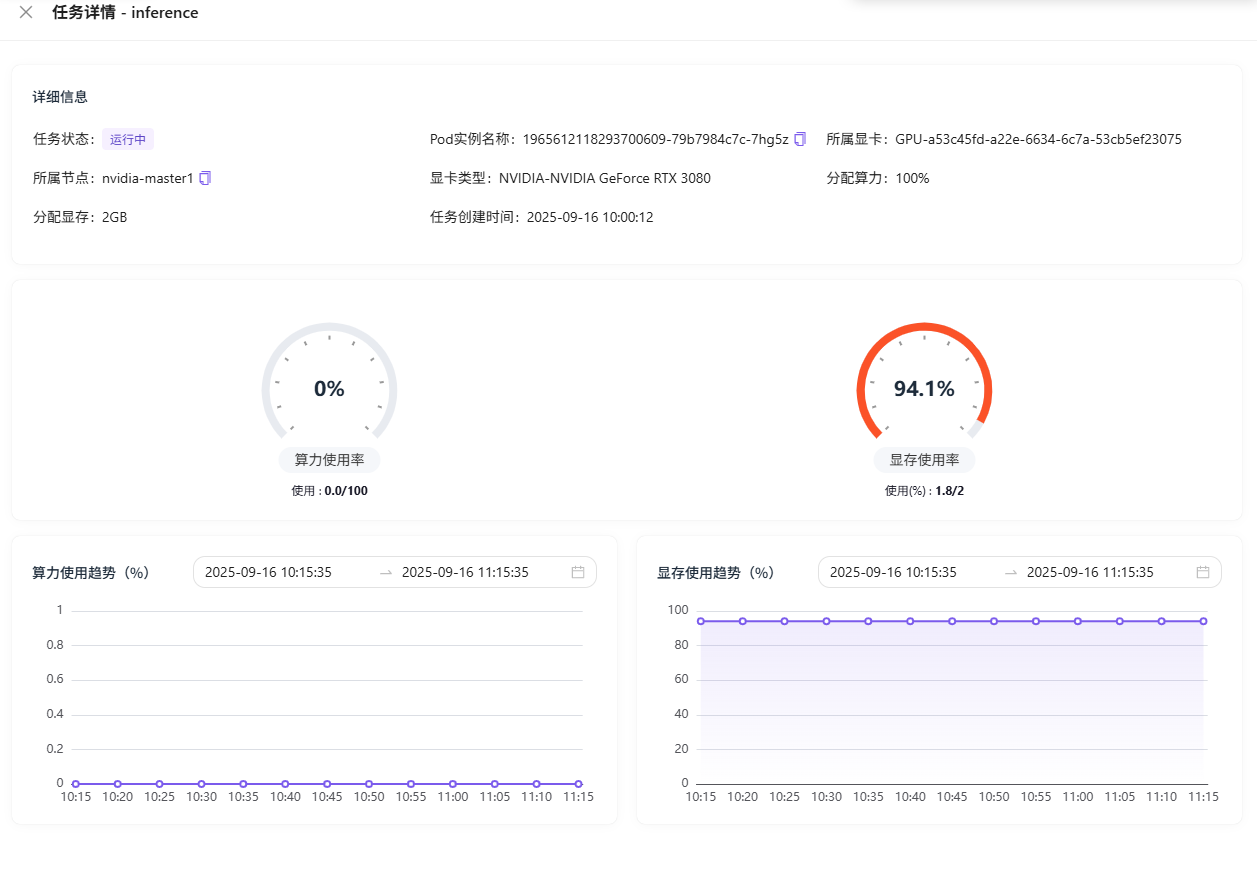Select the 10:45 data point in 显存 chart

(x=952, y=621)
